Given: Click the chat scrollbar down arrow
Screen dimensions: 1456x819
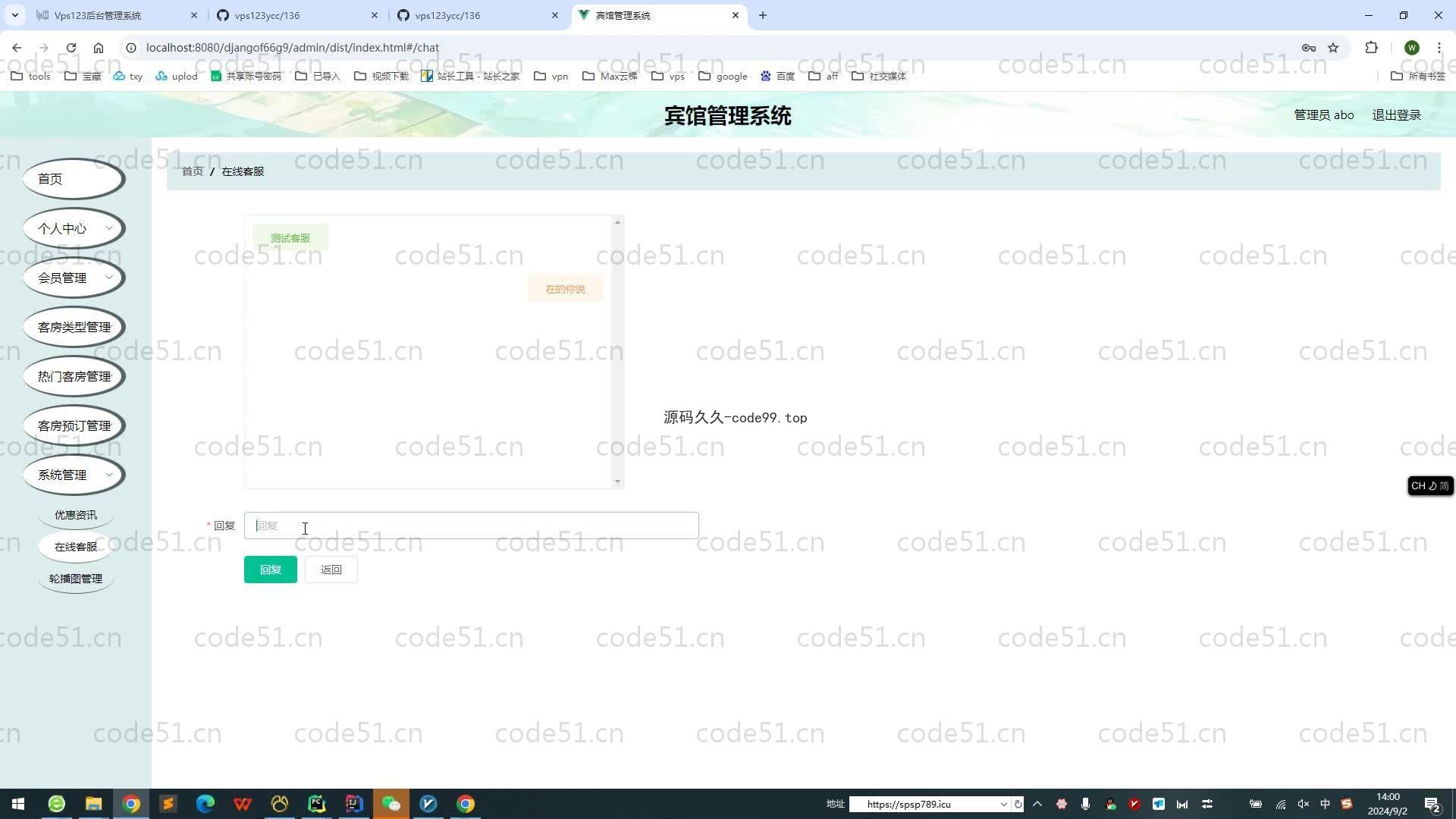Looking at the screenshot, I should 617,482.
